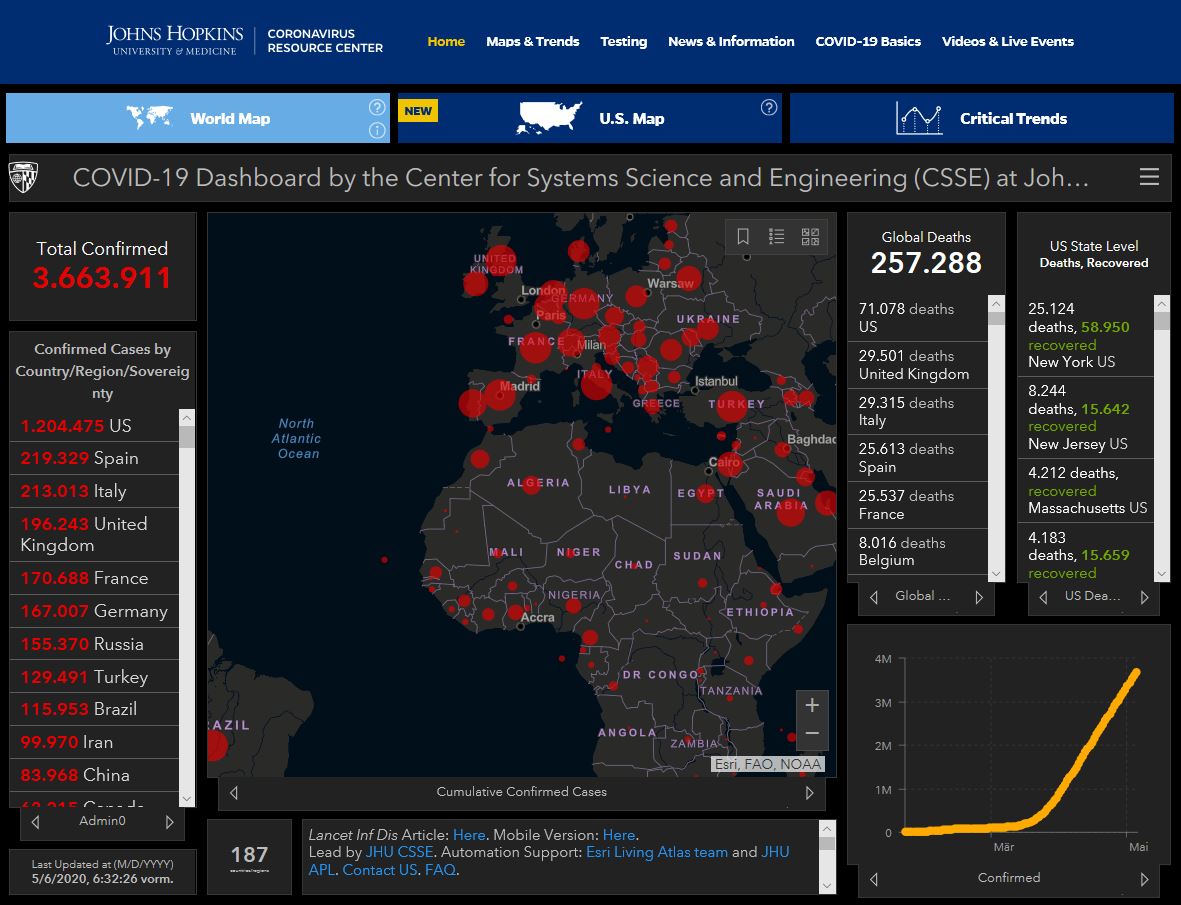Open News & Information menu
Viewport: 1181px width, 905px height.
(x=731, y=41)
